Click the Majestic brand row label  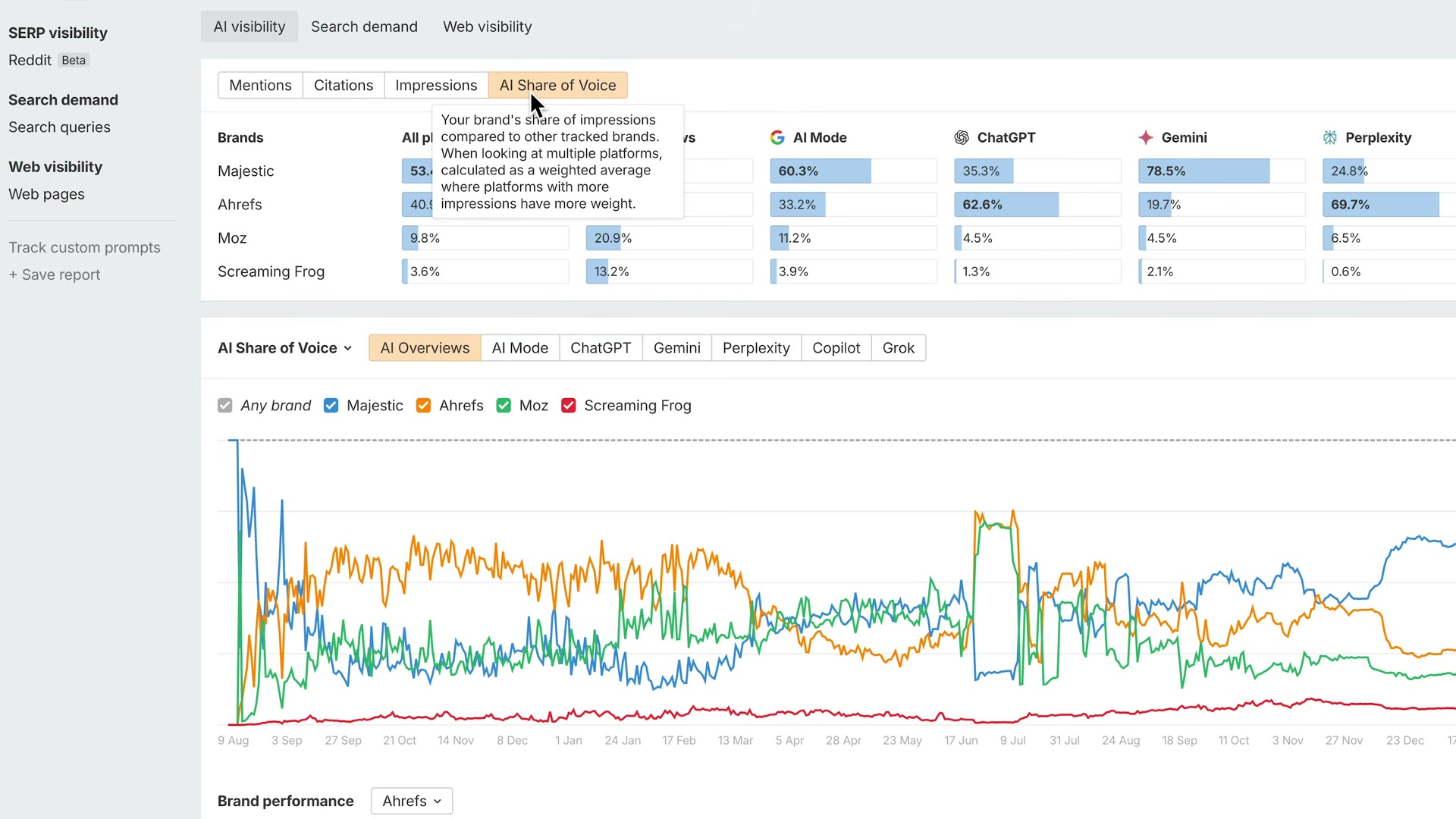[246, 171]
